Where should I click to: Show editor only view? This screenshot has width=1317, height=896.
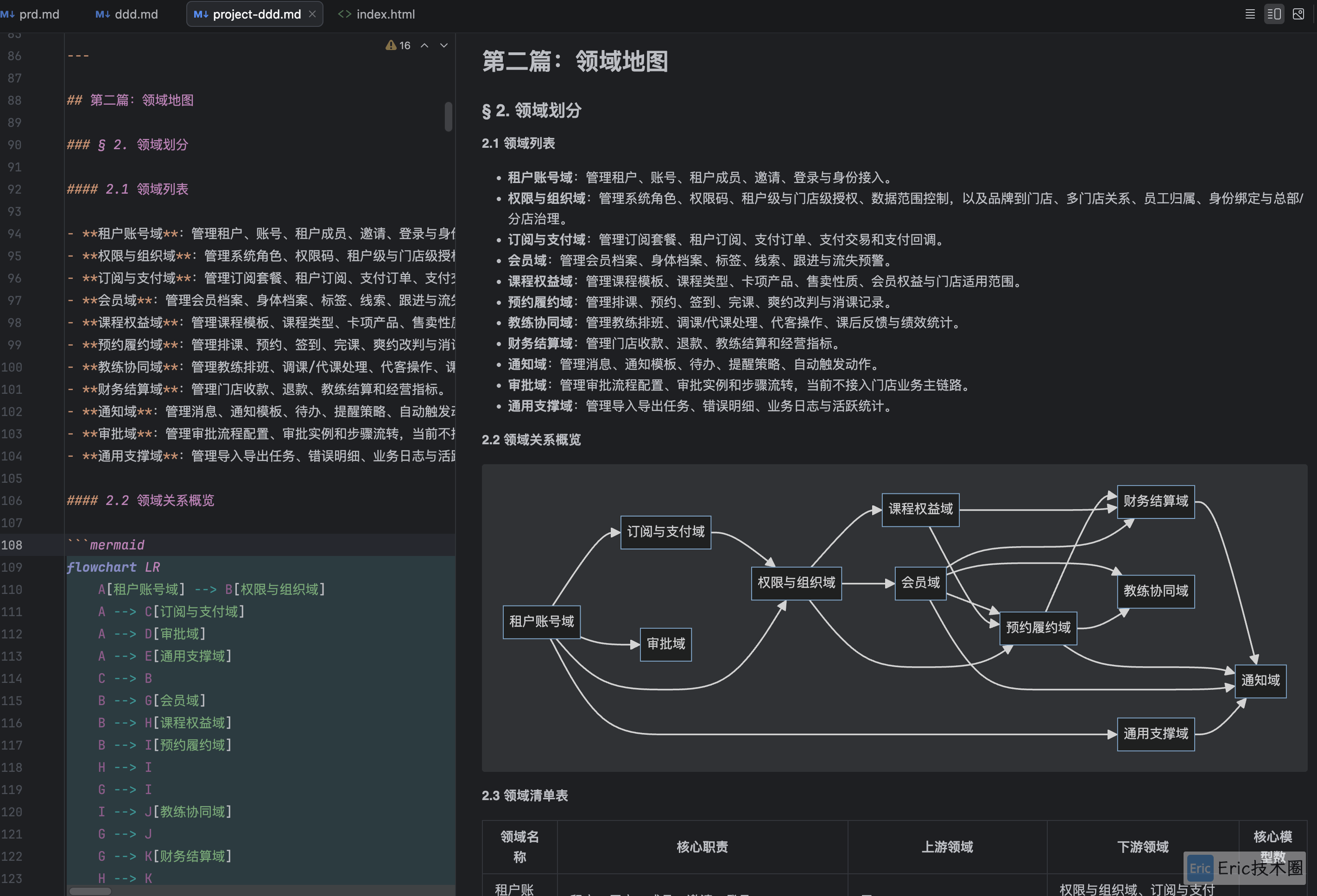tap(1250, 14)
